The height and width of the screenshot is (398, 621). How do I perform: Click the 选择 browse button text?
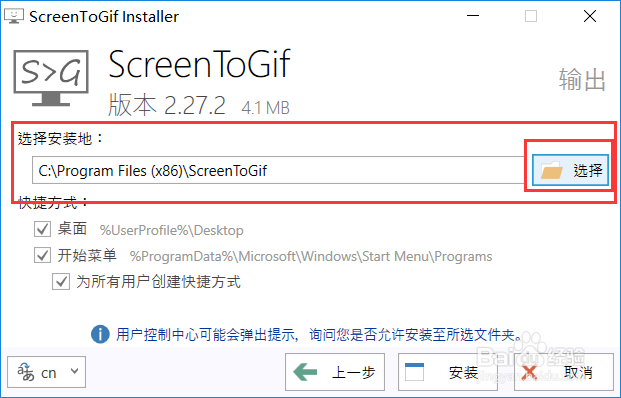click(x=588, y=170)
